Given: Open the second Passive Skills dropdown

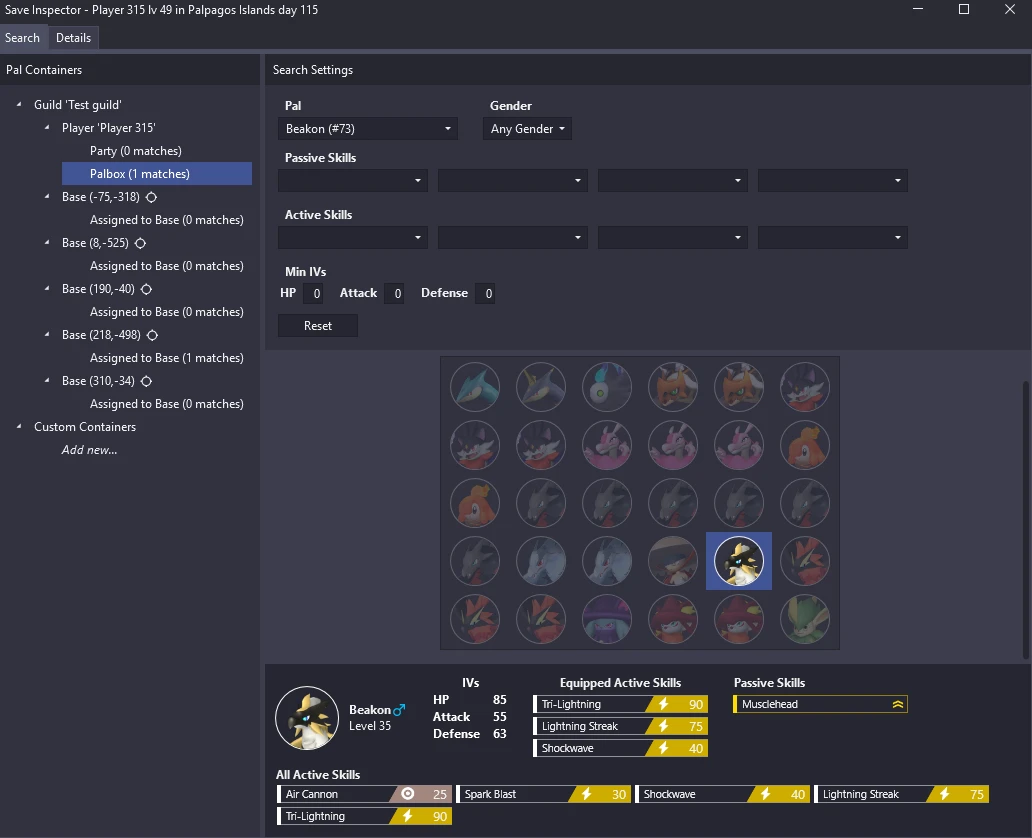Looking at the screenshot, I should [513, 180].
